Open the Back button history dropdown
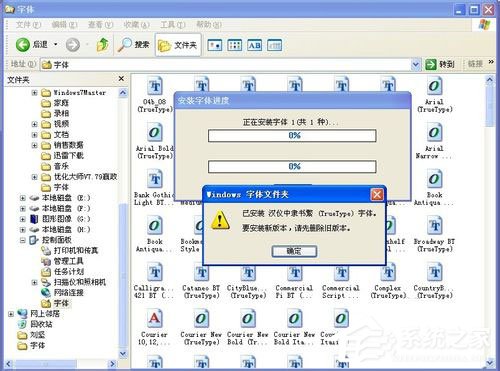This screenshot has height=371, width=500. [56, 45]
